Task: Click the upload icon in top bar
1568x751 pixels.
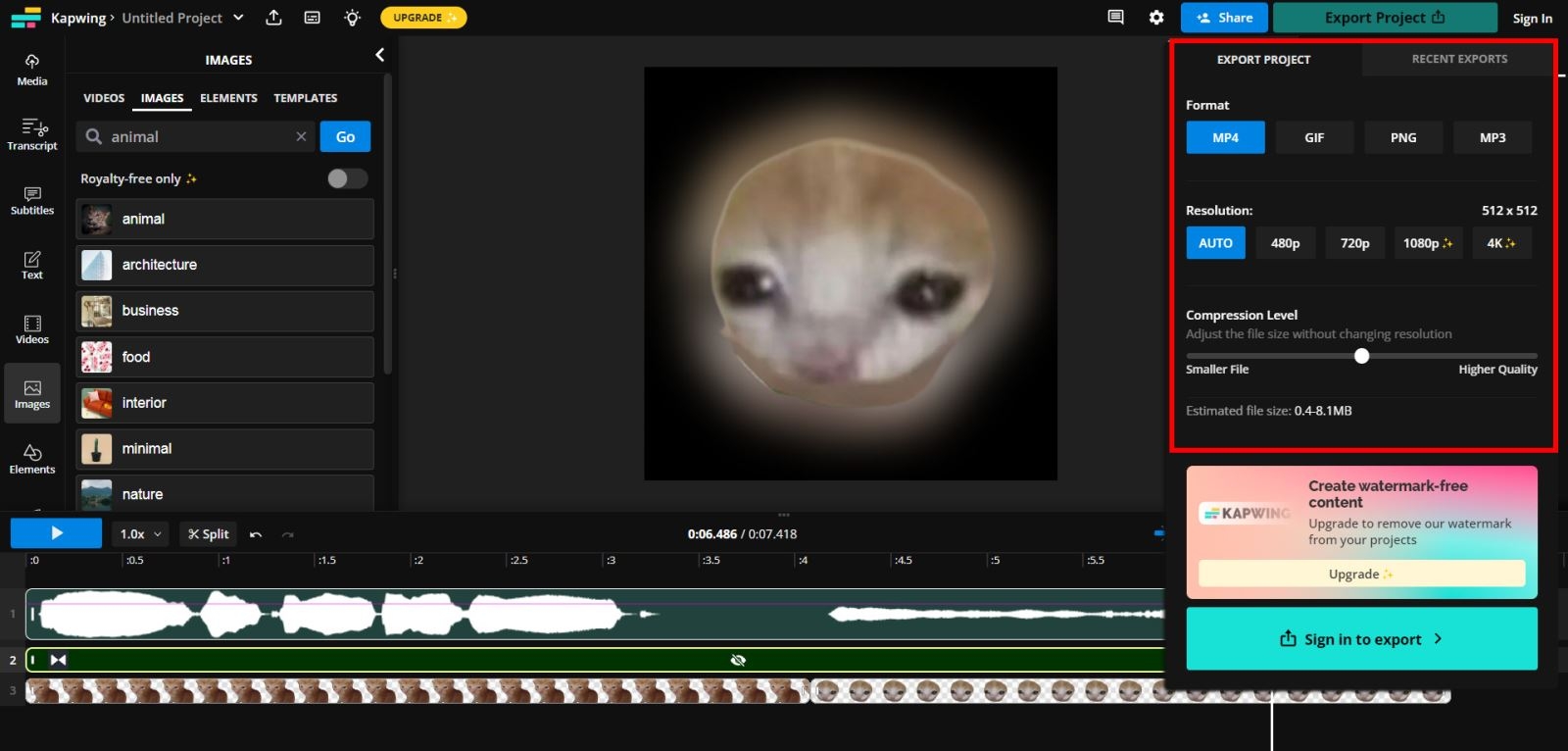Action: (274, 18)
